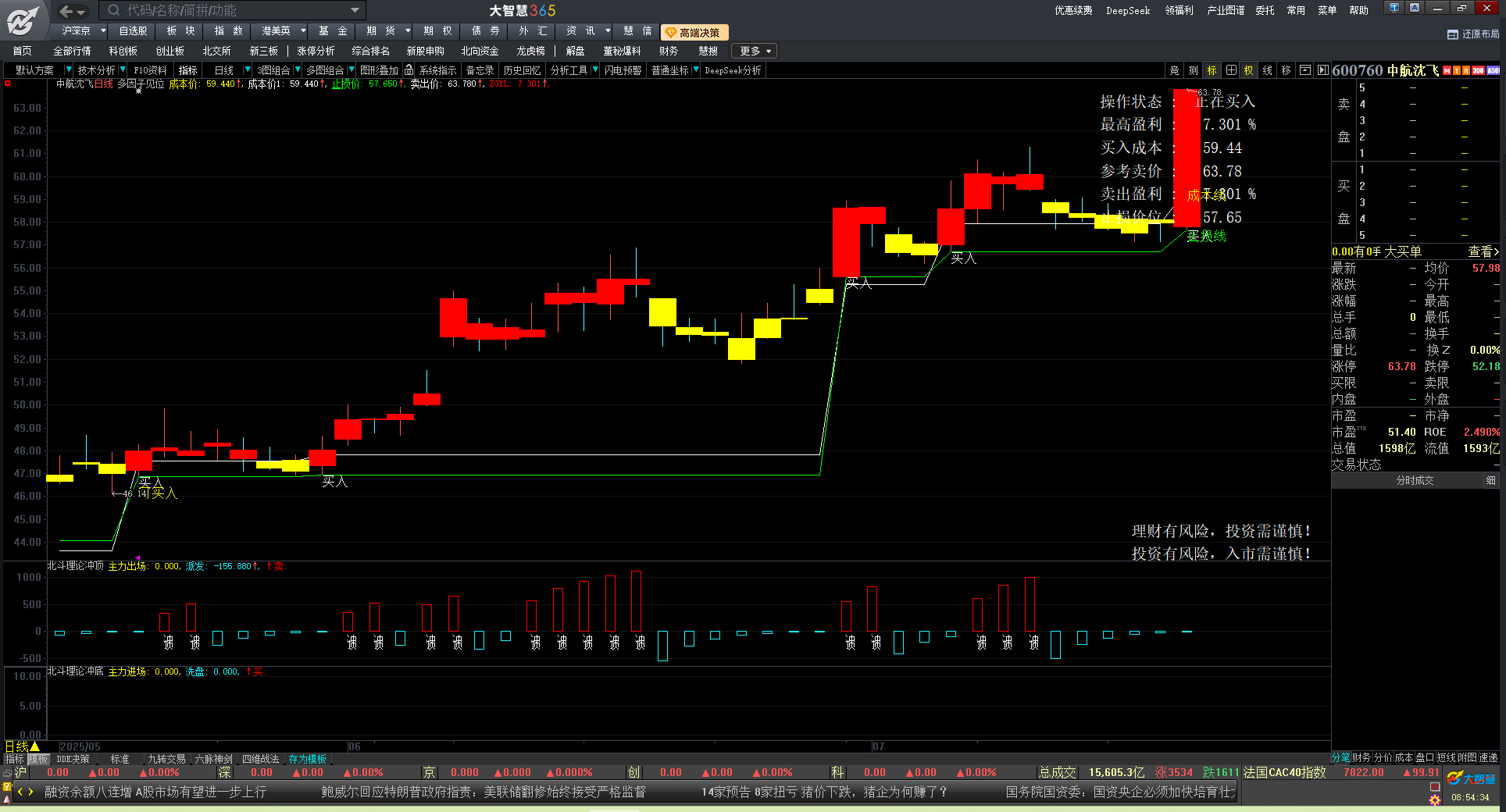The height and width of the screenshot is (812, 1506).
Task: Click the 大智慧 app logo at top left
Action: pos(23,20)
